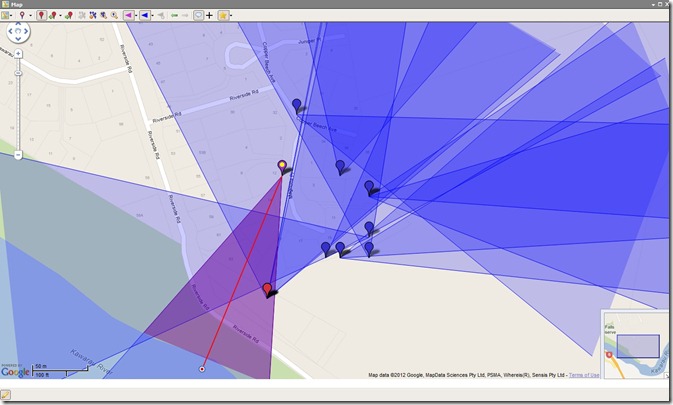Viewport: 673px width, 405px height.
Task: Toggle the speech bubble labels button
Action: click(x=198, y=15)
